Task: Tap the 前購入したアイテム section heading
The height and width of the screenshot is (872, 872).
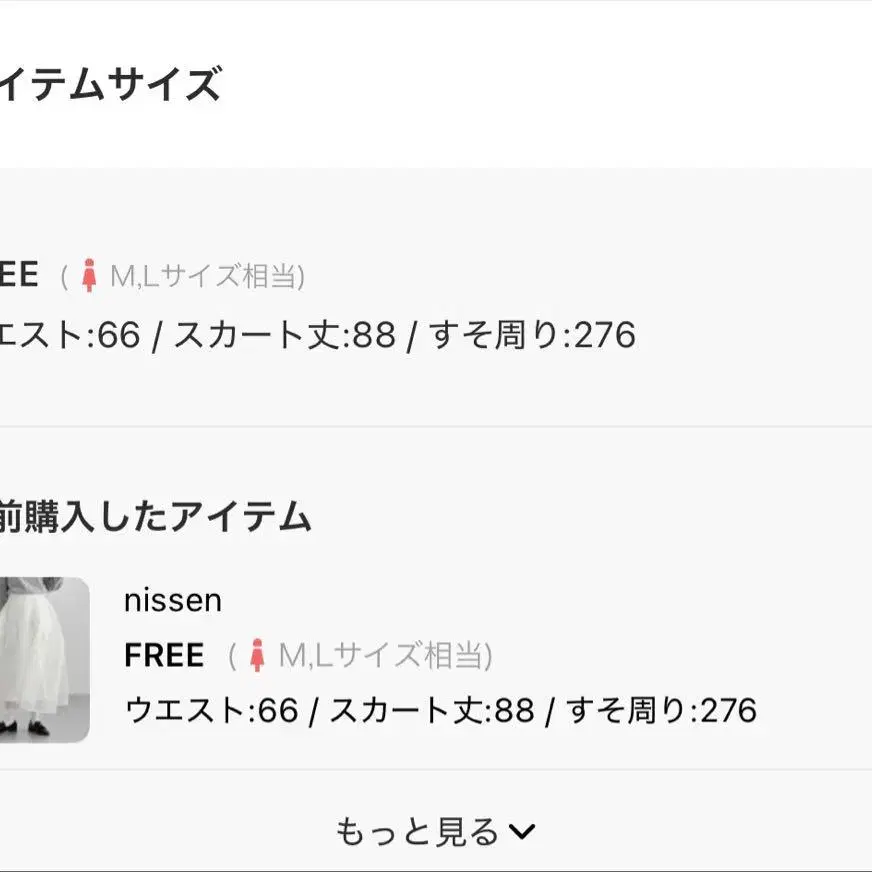Action: [x=155, y=517]
